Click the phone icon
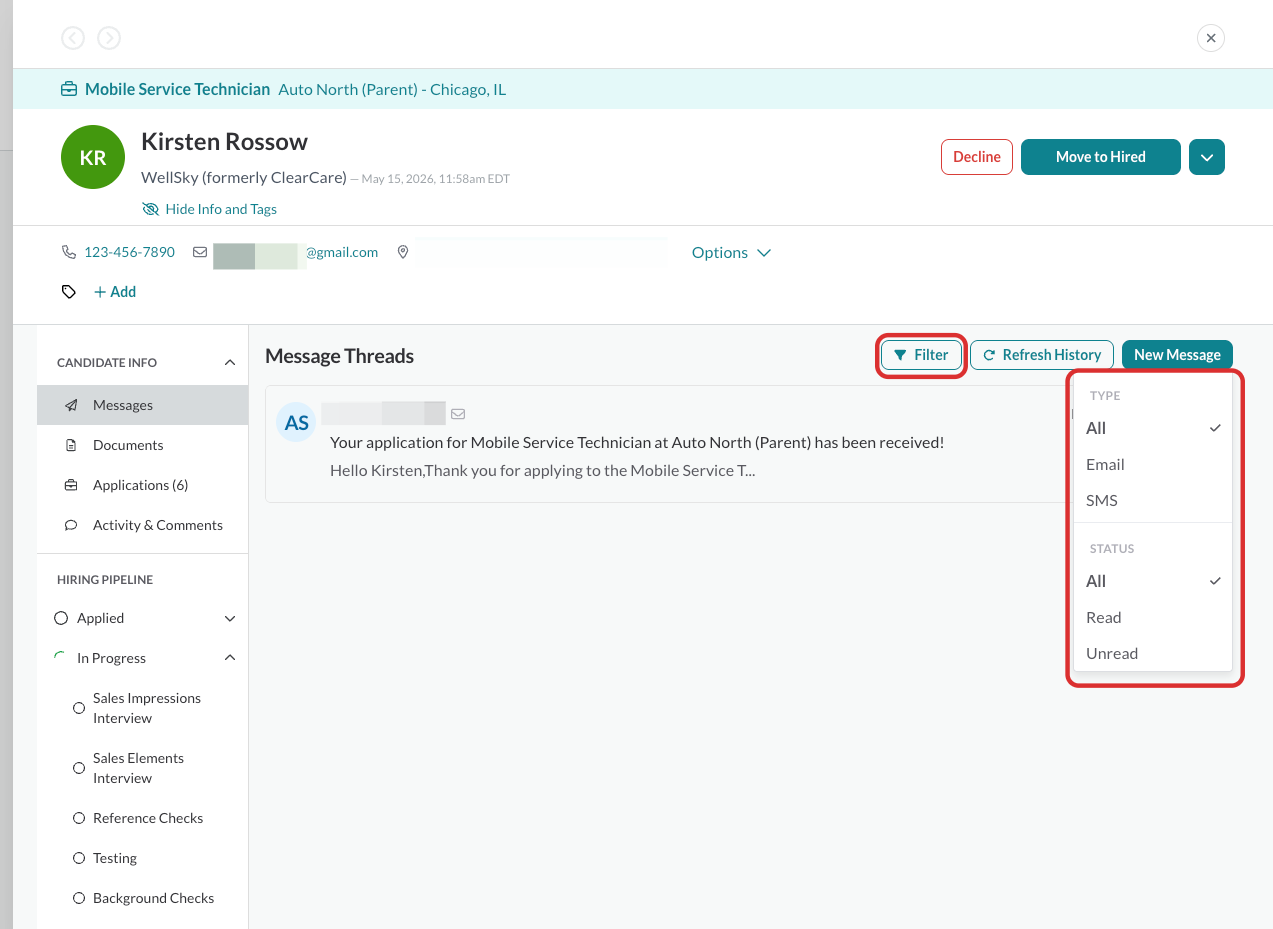1273x929 pixels. click(x=69, y=252)
